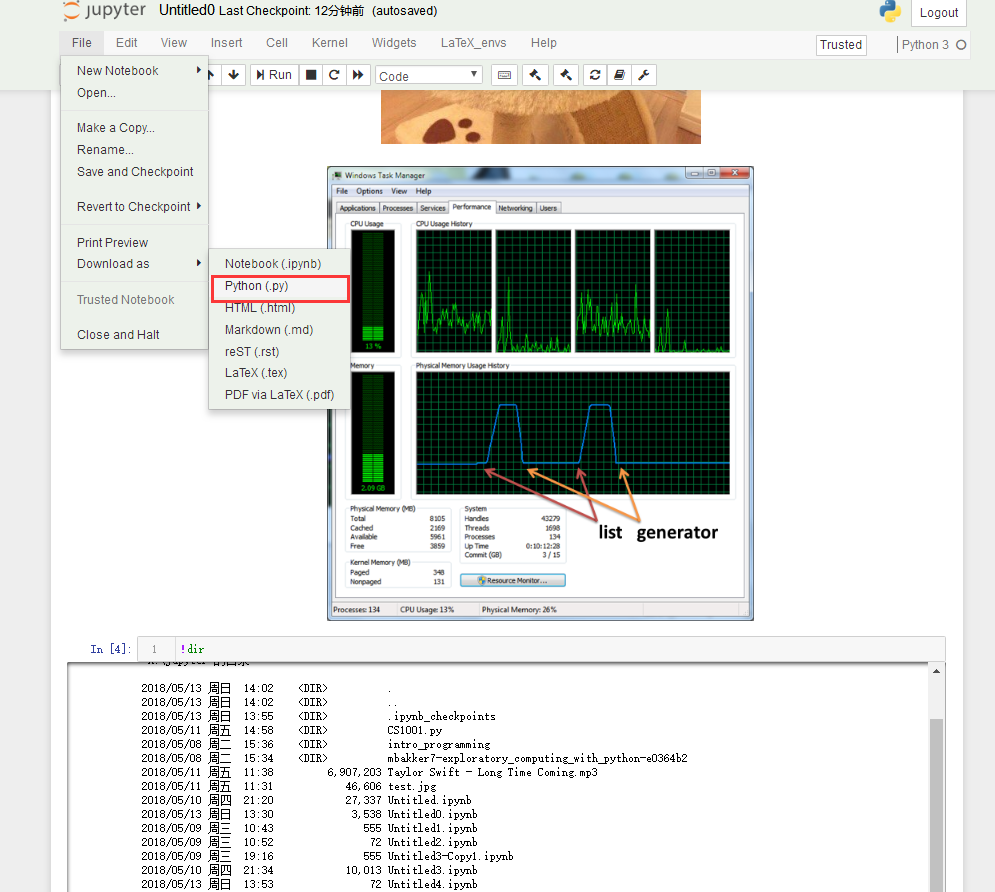This screenshot has width=995, height=892.
Task: Select Make a Copy...
Action: pos(135,128)
